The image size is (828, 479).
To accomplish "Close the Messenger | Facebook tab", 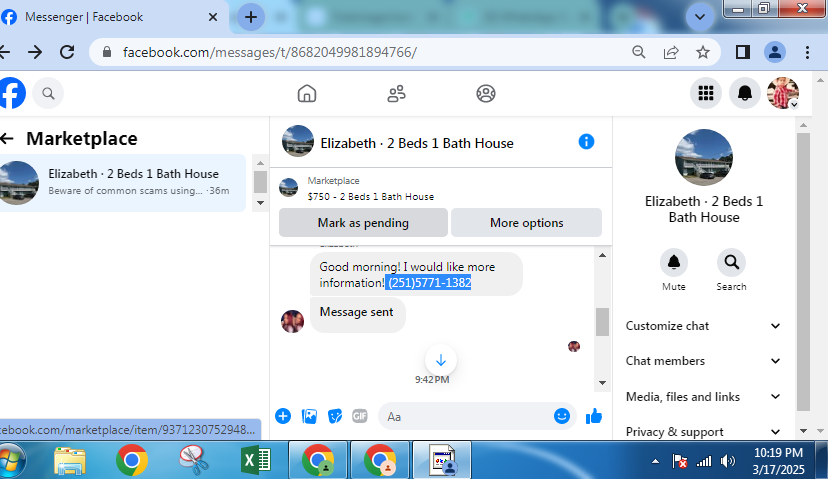I will point(213,17).
